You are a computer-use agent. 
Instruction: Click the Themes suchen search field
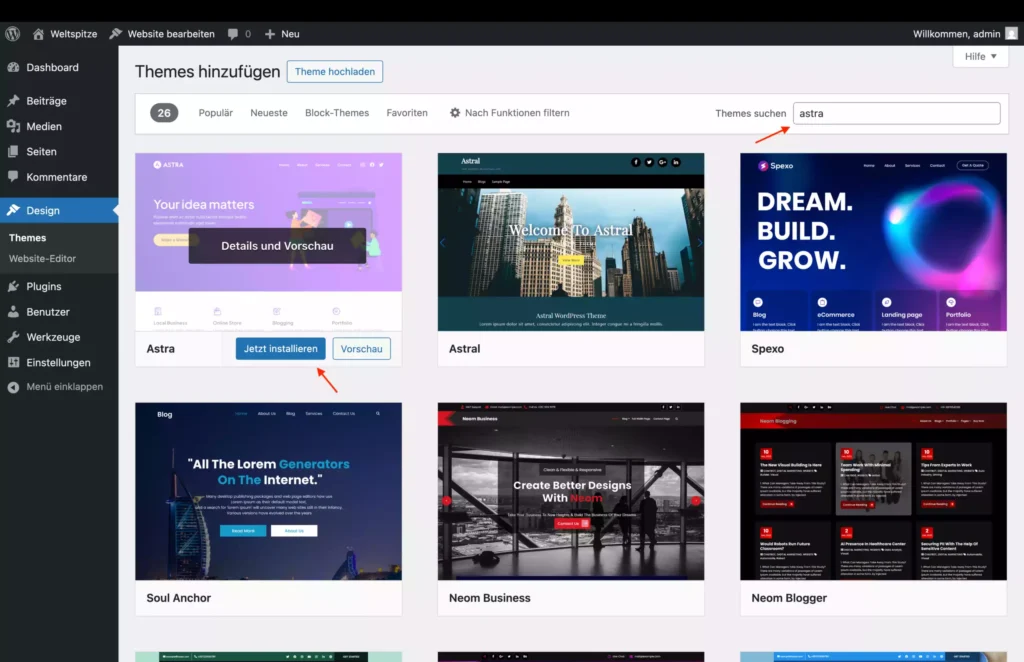(896, 114)
